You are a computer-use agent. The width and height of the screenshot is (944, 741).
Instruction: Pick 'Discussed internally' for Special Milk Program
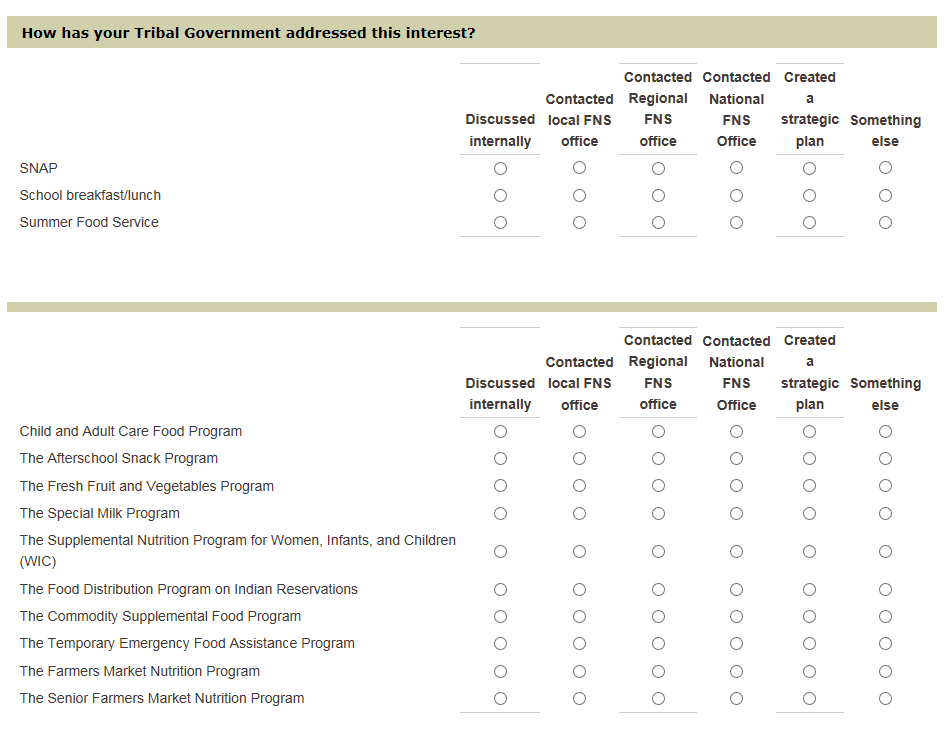click(x=500, y=513)
